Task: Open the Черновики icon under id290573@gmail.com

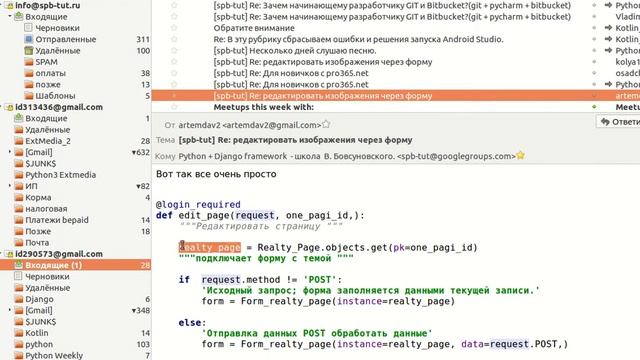Action: coord(18,276)
